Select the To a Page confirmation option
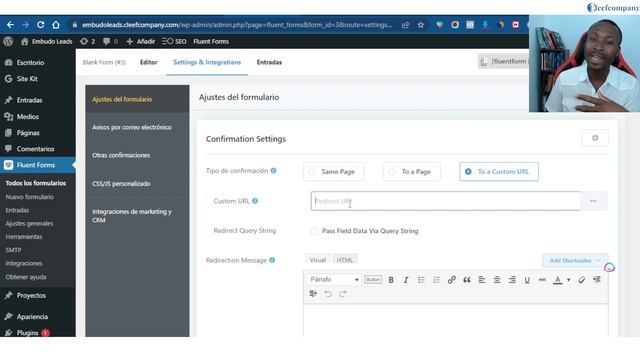The width and height of the screenshot is (640, 360). (412, 171)
